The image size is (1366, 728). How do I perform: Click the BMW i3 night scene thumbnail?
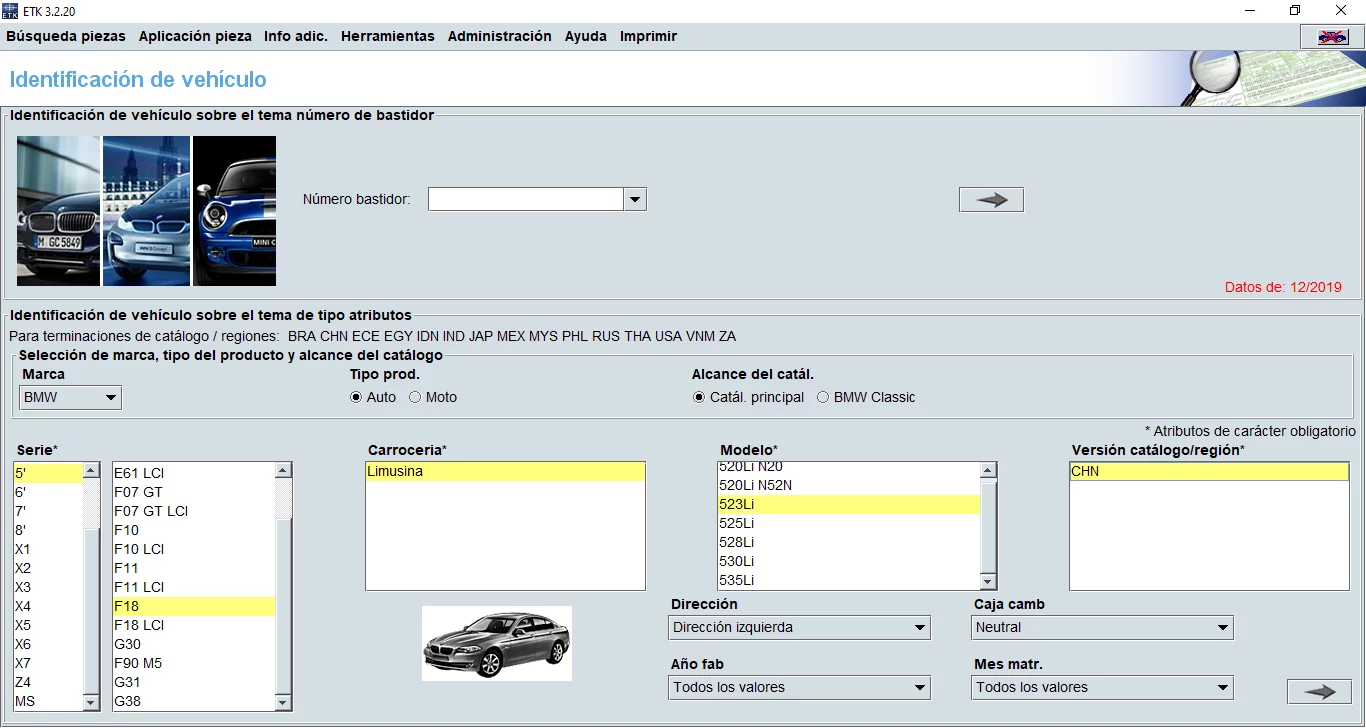146,210
